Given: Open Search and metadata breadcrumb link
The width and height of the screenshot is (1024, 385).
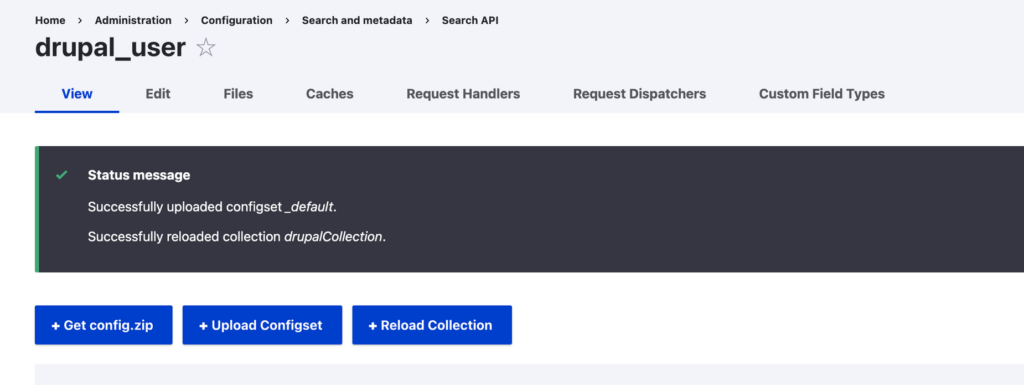Looking at the screenshot, I should point(357,20).
